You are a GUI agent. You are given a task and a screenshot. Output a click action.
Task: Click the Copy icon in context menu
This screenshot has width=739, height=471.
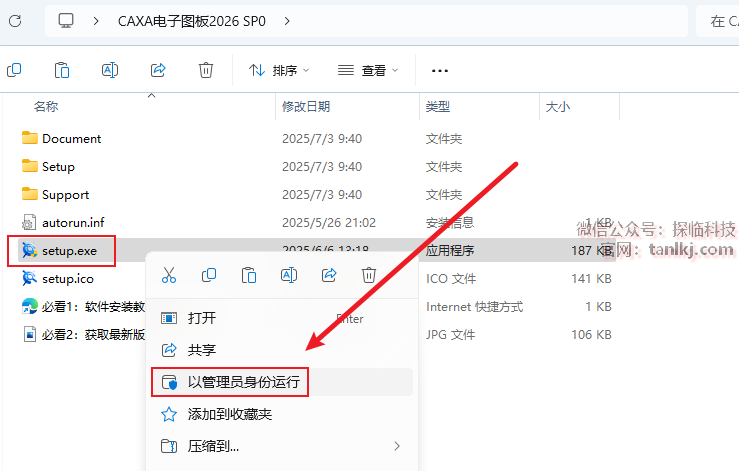coord(209,275)
